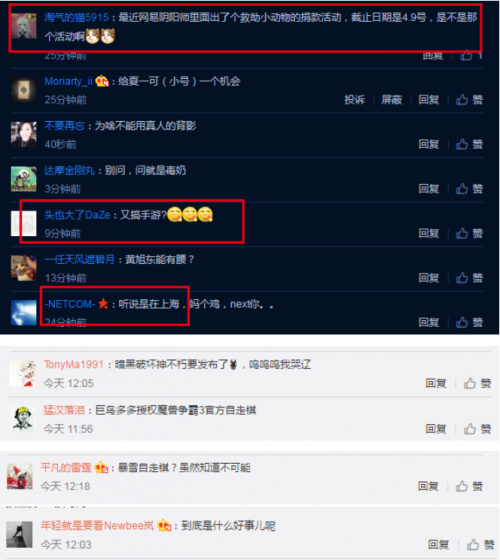
Task: Tap thumbs-up icon on 头也大了DaZe's comment
Action: click(x=462, y=233)
